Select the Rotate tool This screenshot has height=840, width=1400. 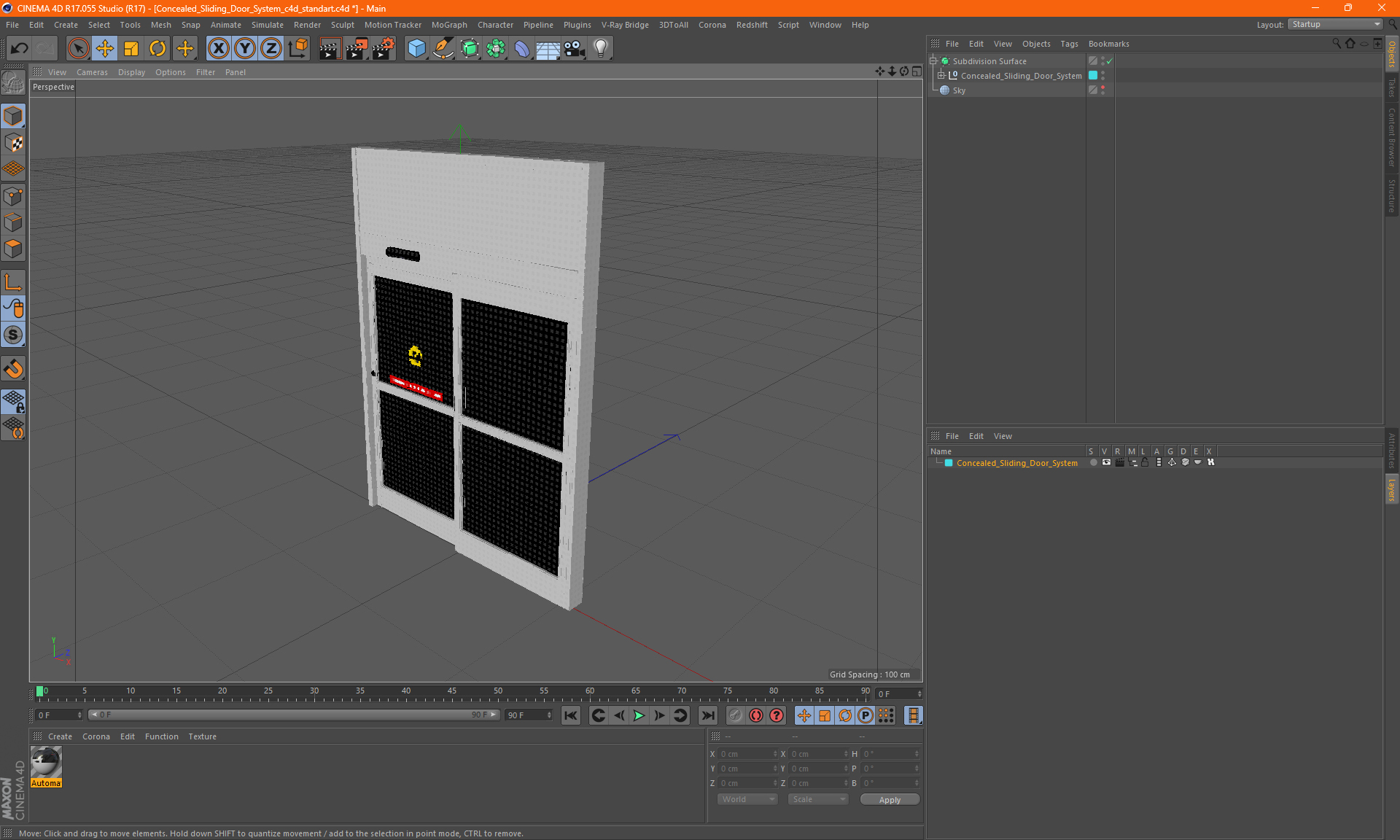(x=157, y=48)
